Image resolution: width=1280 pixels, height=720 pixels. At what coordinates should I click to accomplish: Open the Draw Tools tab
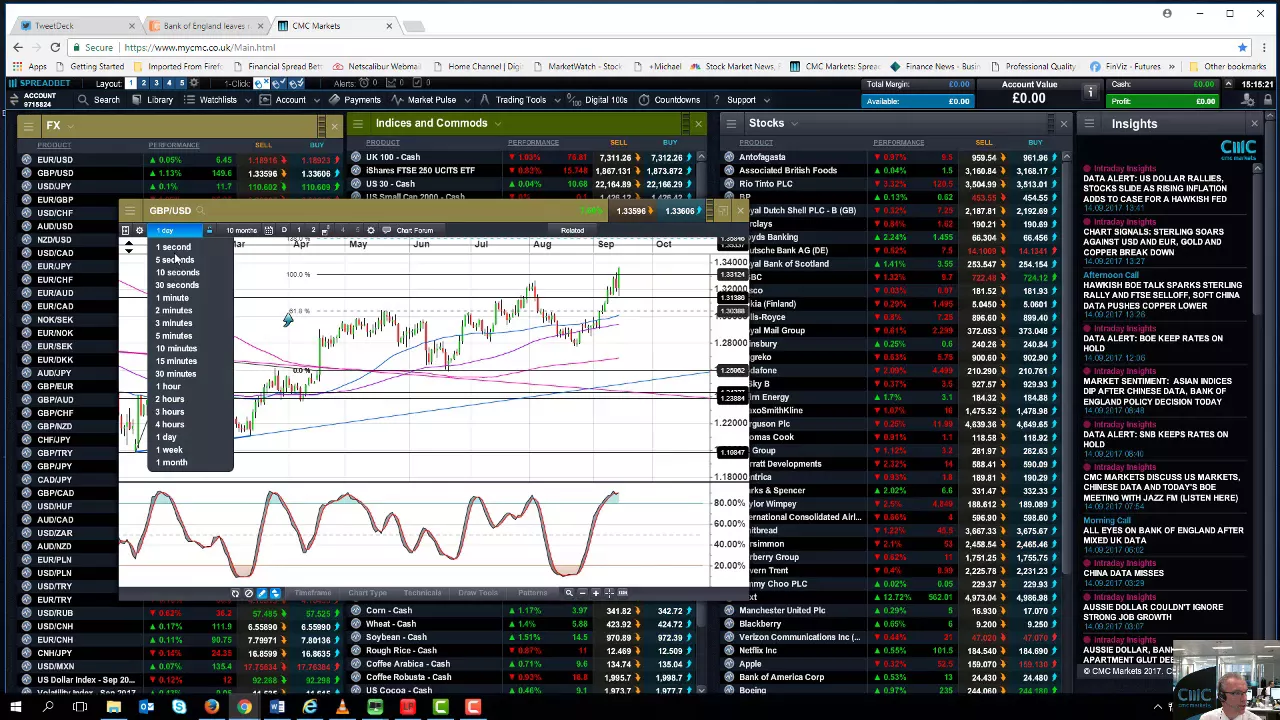pos(477,593)
